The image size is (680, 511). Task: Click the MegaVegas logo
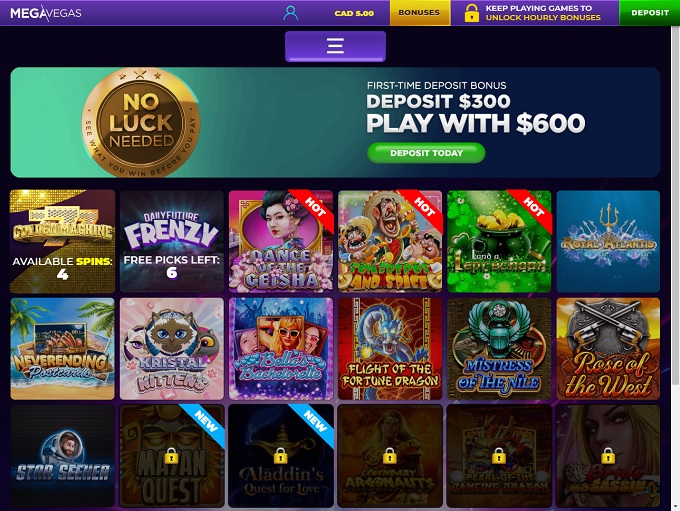[x=46, y=13]
